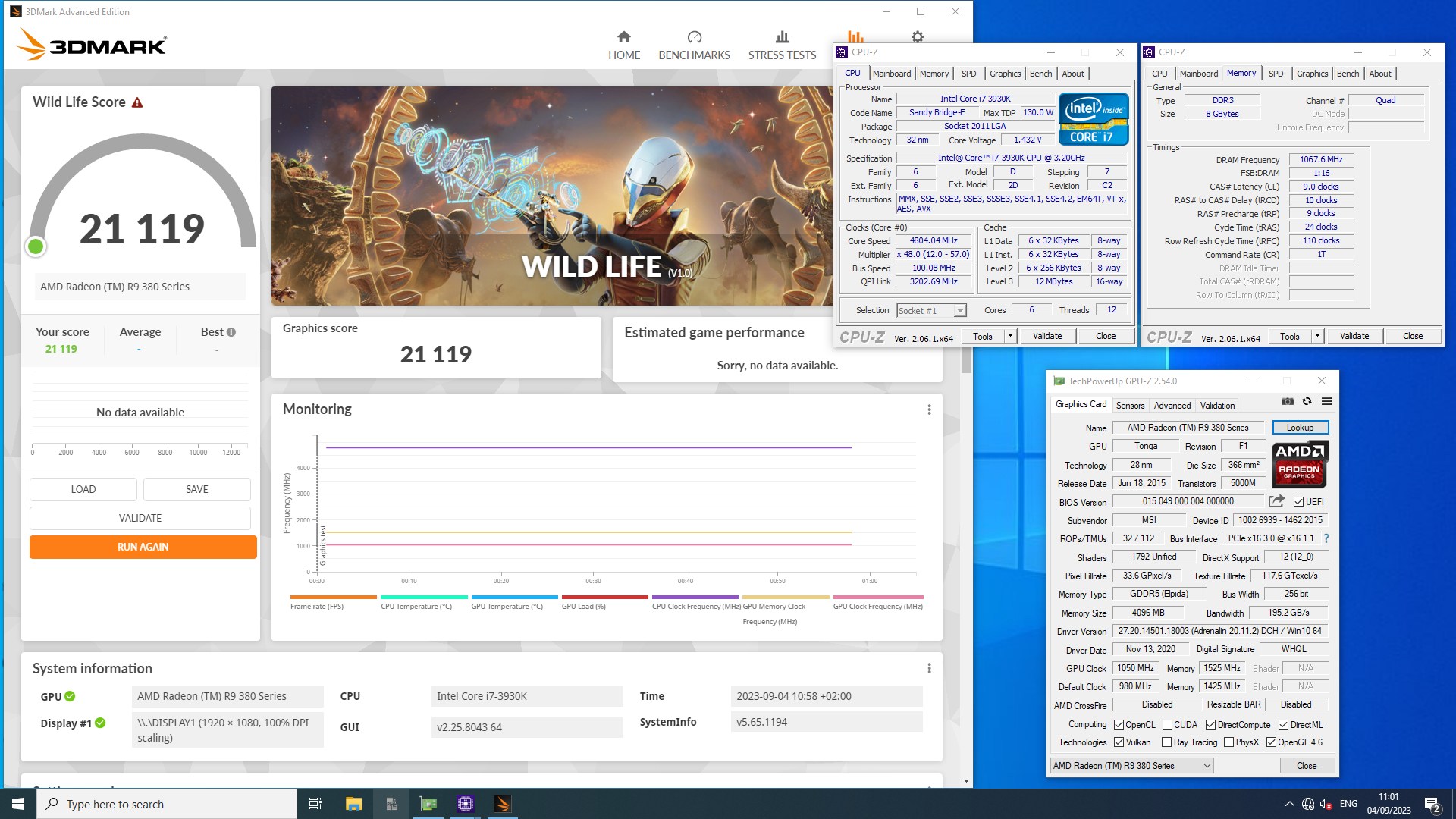Open the Bench tab in the left CPU-Z window
Image resolution: width=1456 pixels, height=819 pixels.
(x=1040, y=74)
